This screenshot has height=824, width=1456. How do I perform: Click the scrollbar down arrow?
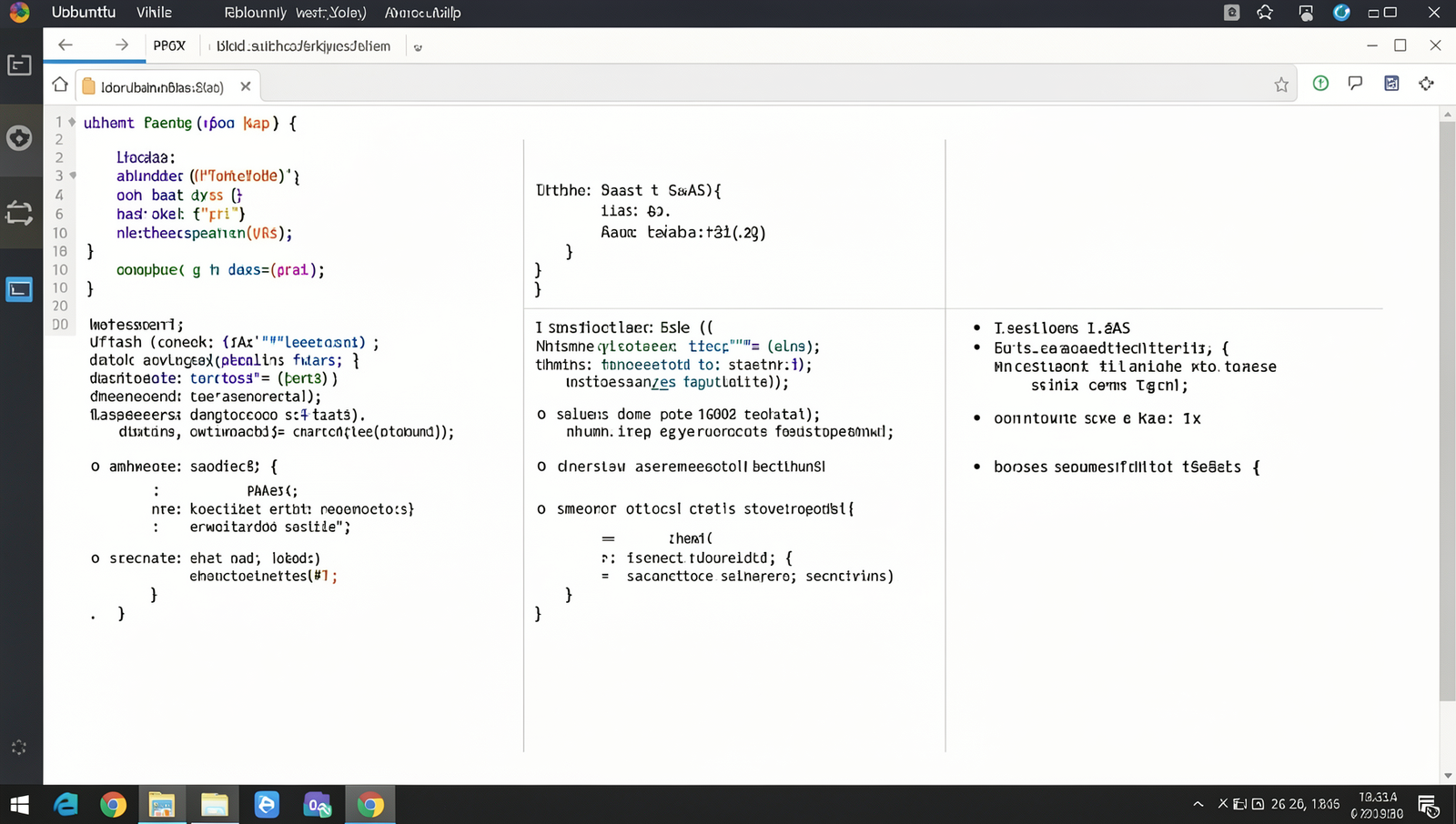pyautogui.click(x=1448, y=776)
